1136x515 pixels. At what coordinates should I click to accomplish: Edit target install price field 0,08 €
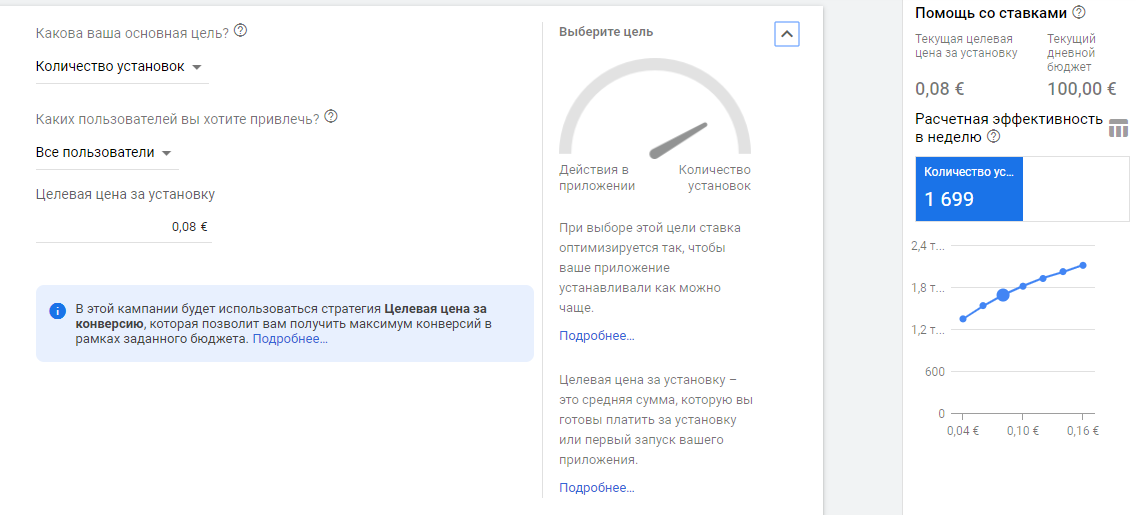123,227
